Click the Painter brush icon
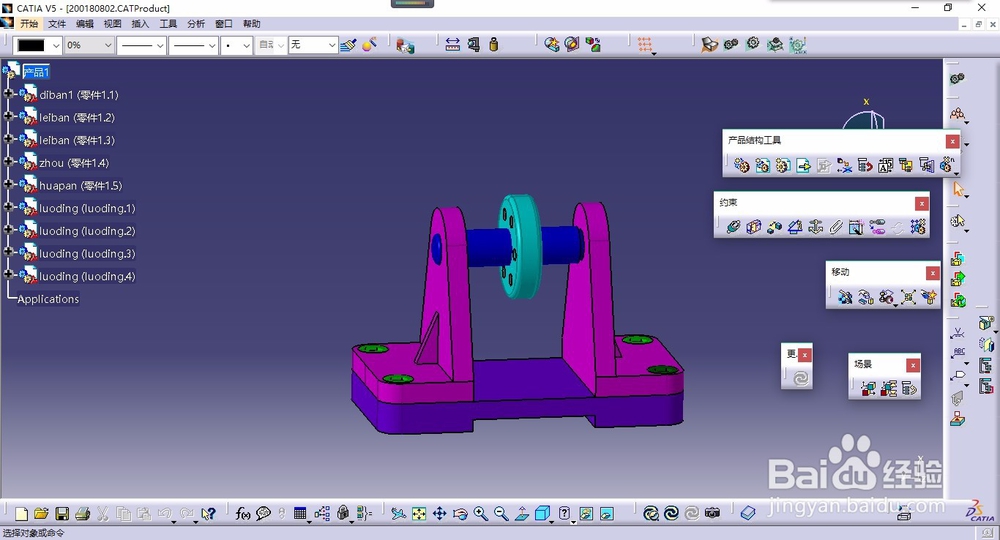This screenshot has width=1000, height=540. tap(348, 45)
